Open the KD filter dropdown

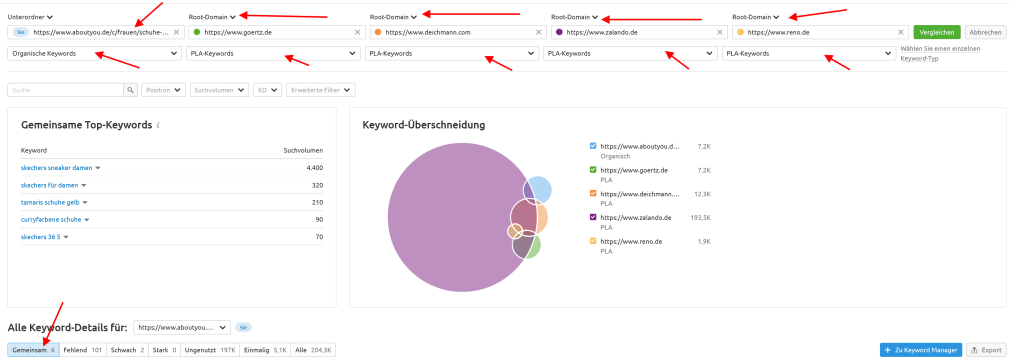(x=267, y=90)
